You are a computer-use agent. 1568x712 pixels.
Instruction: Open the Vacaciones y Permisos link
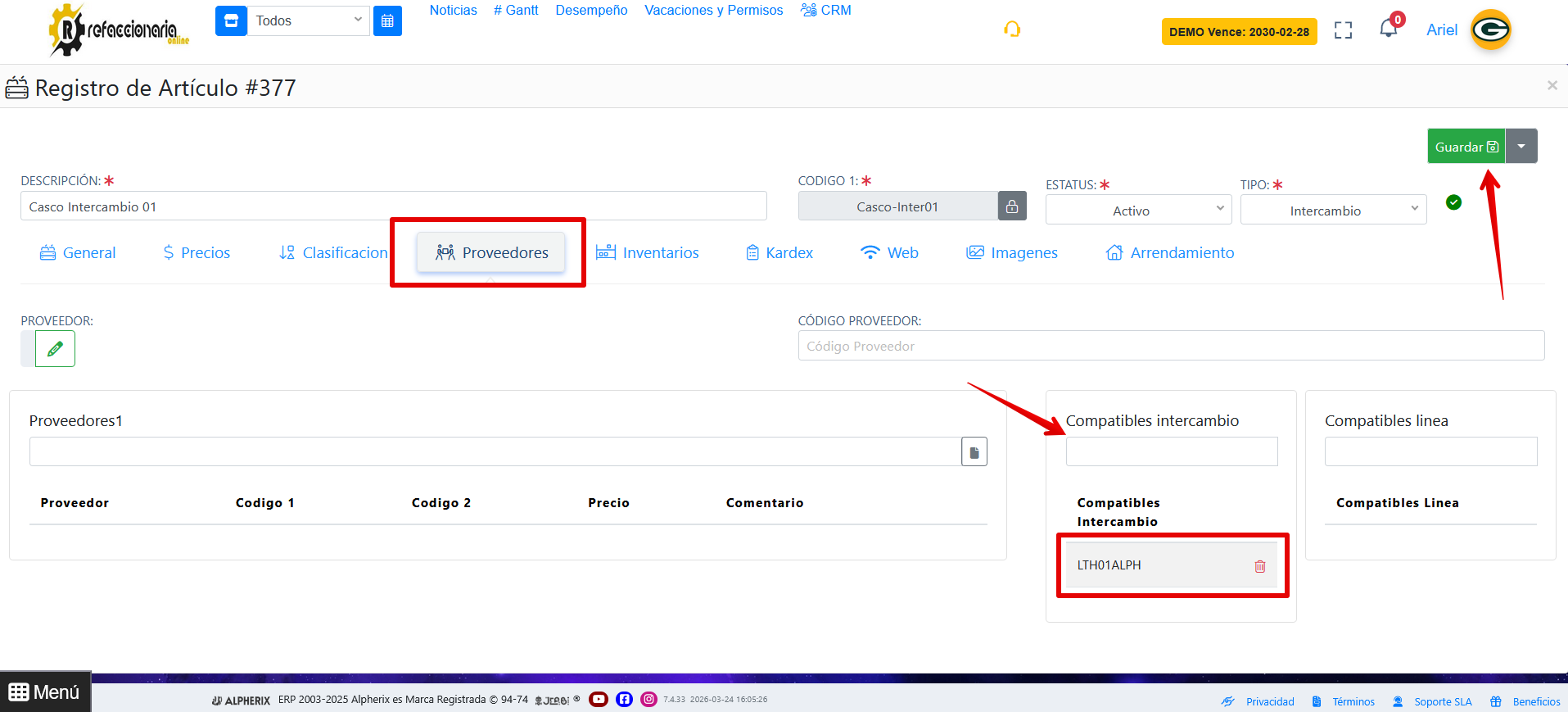click(x=713, y=11)
